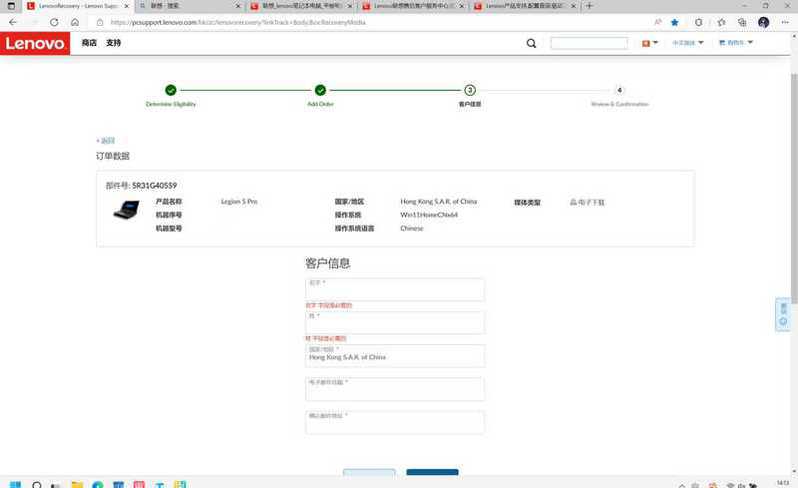
Task: Click the browser home icon
Action: [75, 22]
